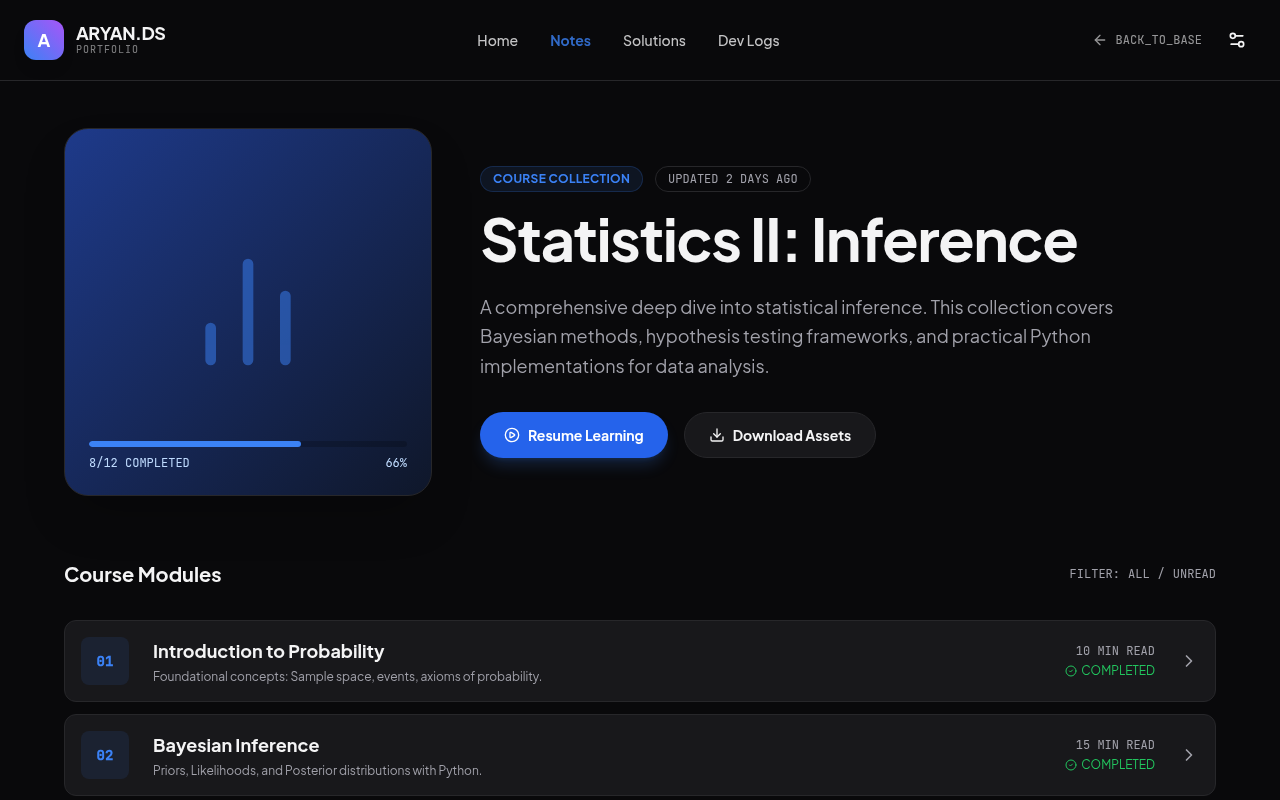1280x800 pixels.
Task: Filter modules to show ALL
Action: tap(1139, 574)
